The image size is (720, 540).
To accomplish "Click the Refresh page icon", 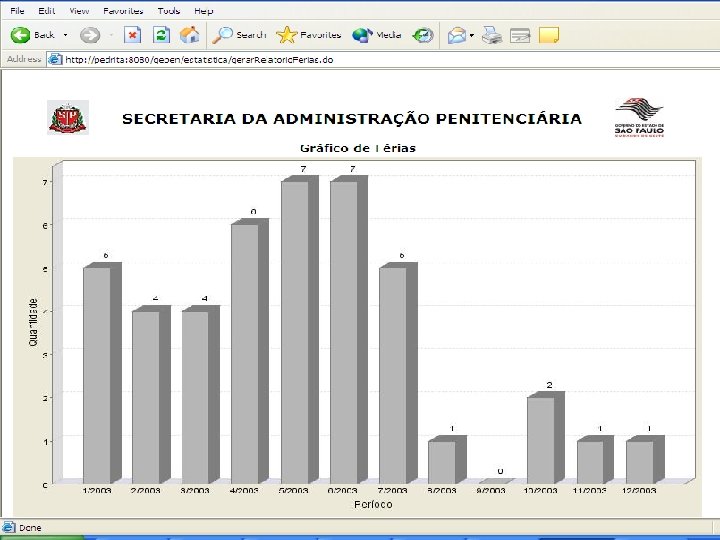I will (x=161, y=35).
